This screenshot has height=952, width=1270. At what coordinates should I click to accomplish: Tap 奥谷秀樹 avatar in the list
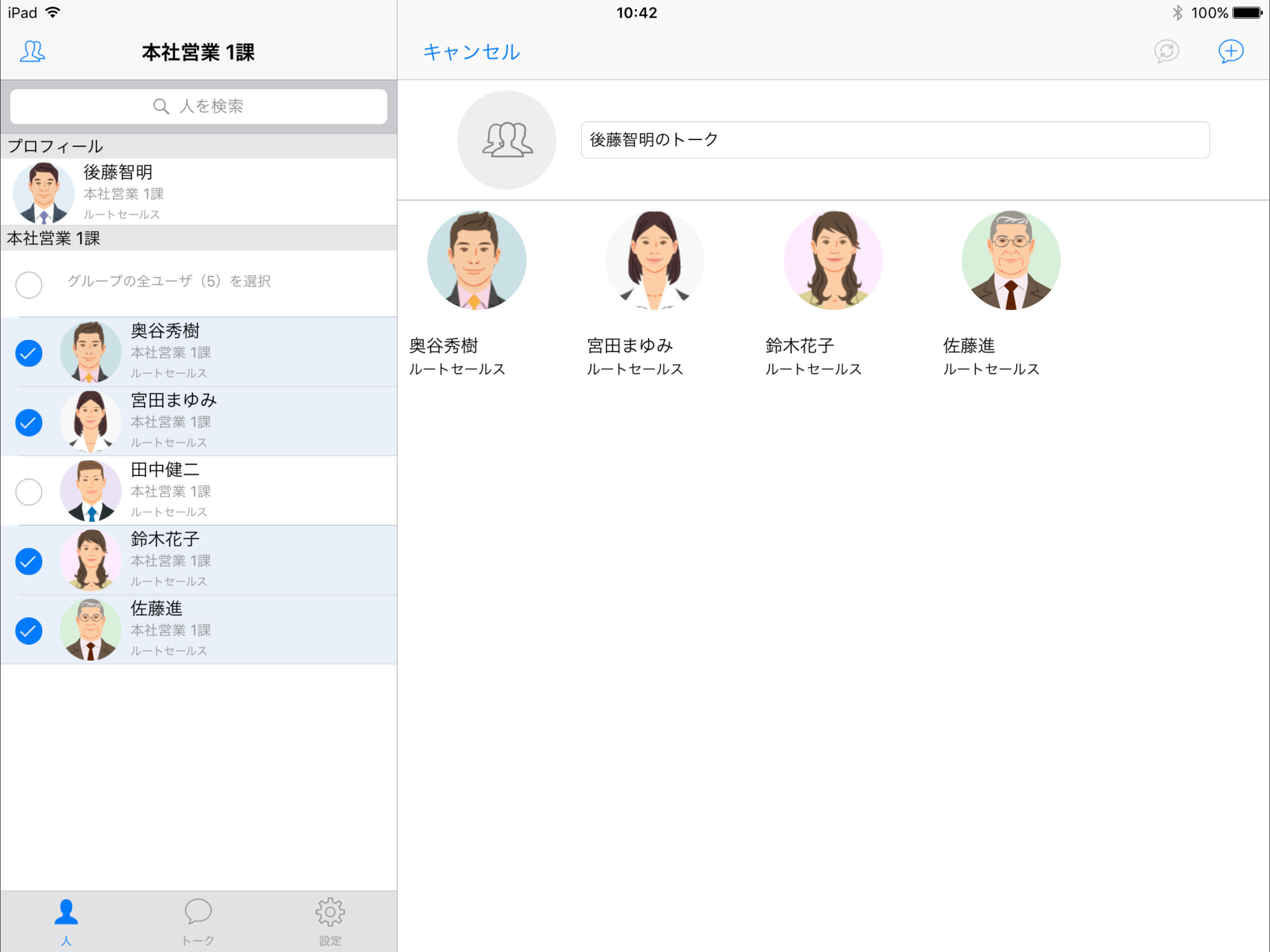pyautogui.click(x=91, y=351)
